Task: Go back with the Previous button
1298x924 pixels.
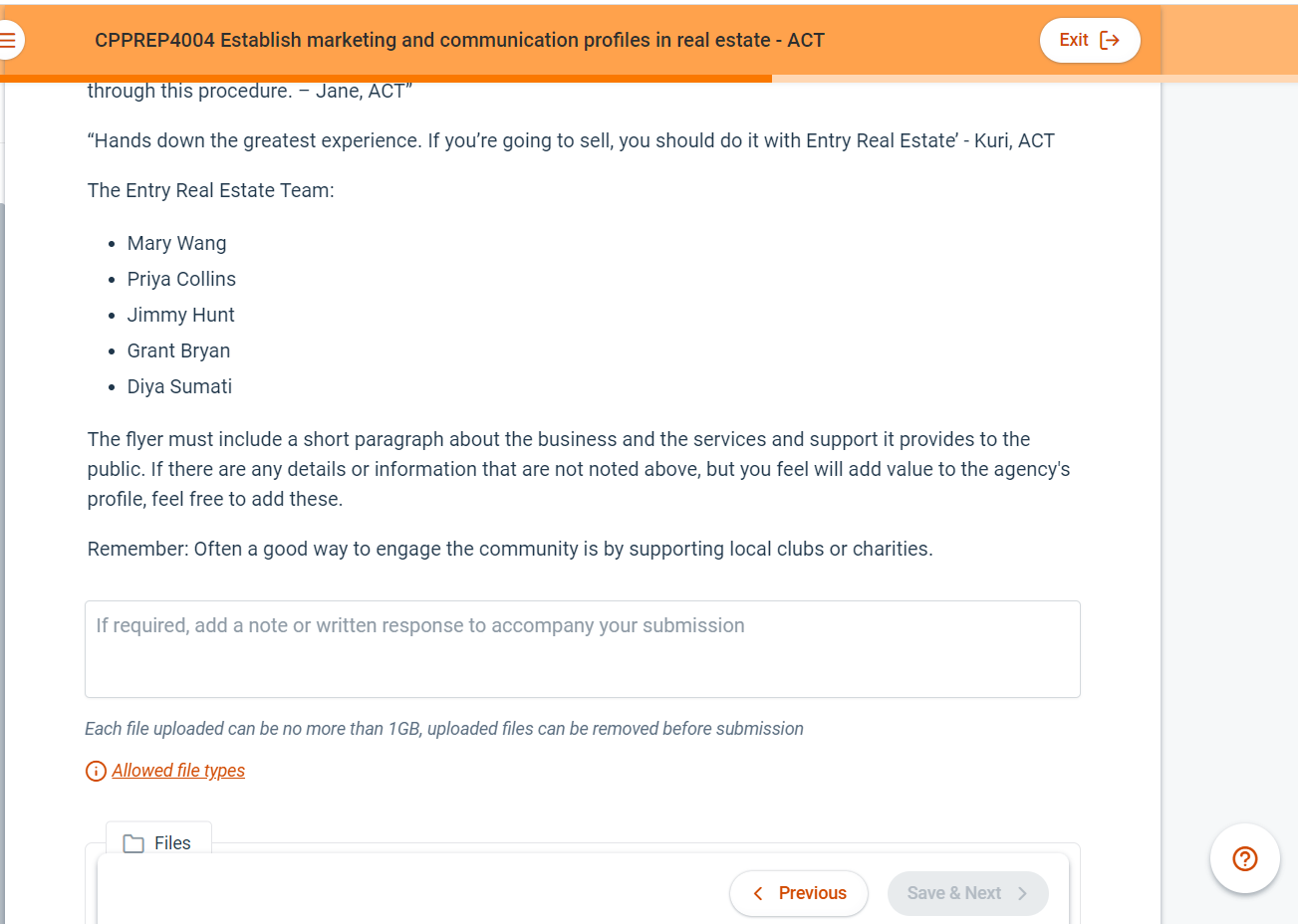Action: [x=798, y=893]
